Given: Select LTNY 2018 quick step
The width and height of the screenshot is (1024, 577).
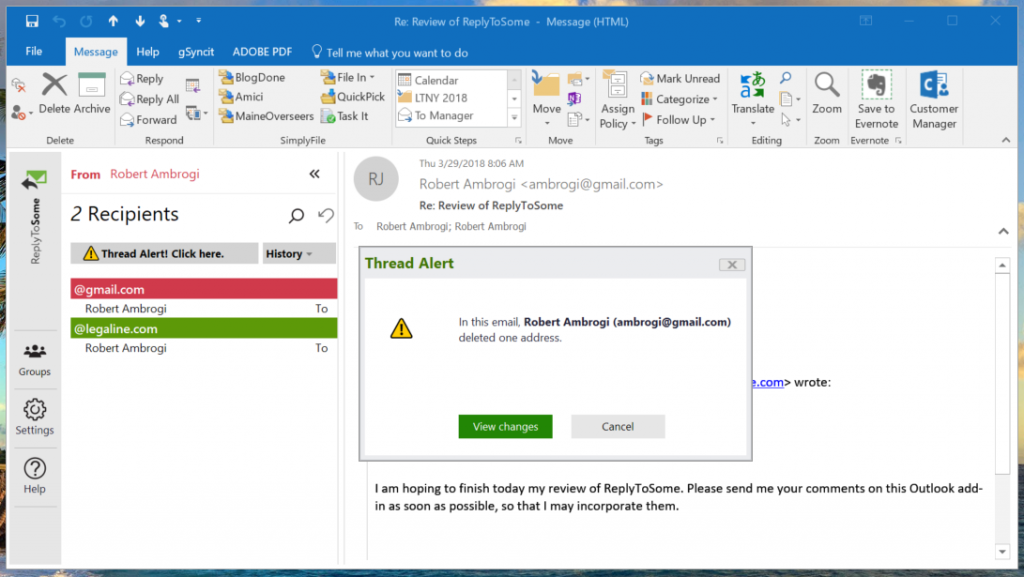Looking at the screenshot, I should [x=451, y=98].
